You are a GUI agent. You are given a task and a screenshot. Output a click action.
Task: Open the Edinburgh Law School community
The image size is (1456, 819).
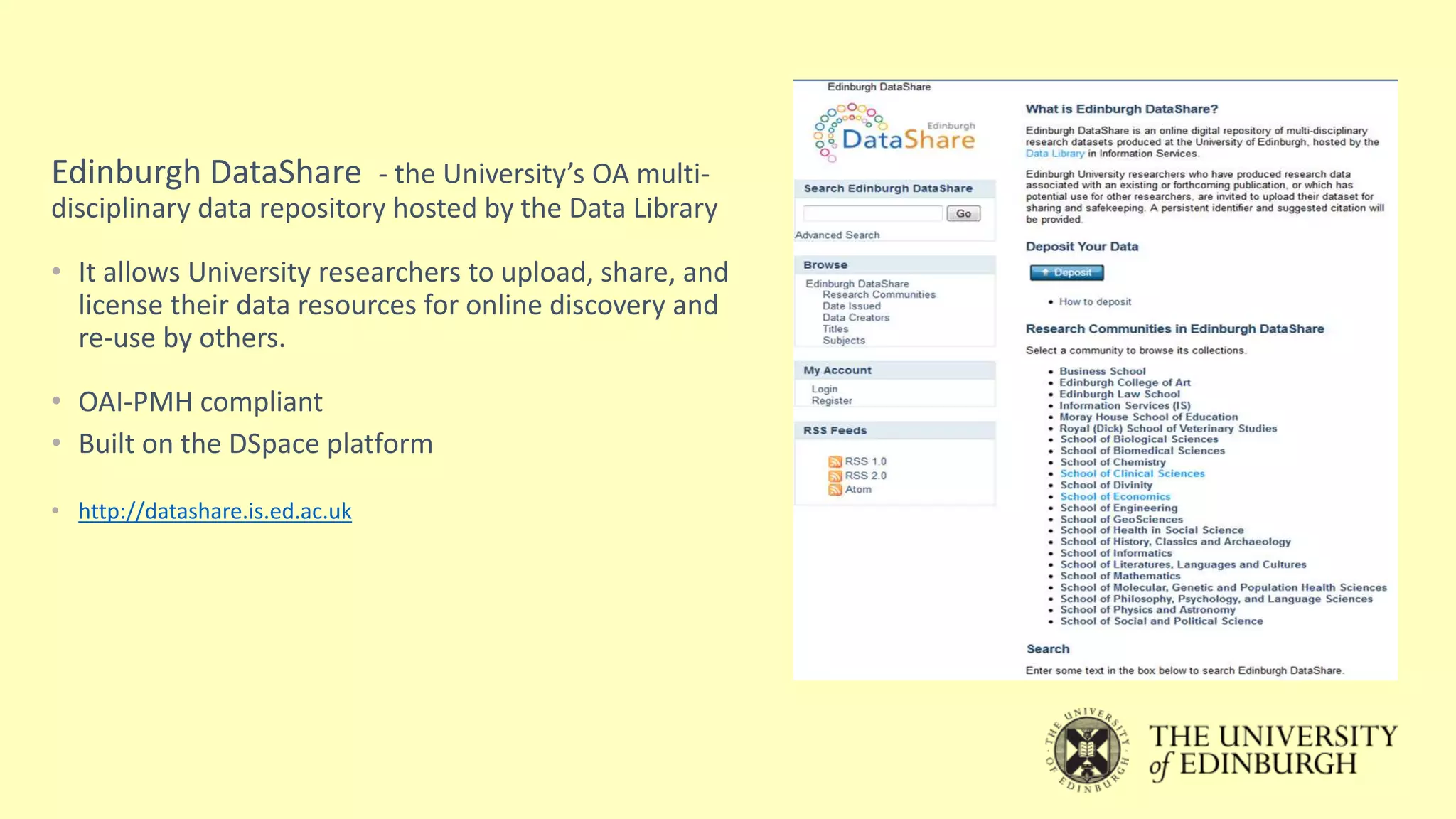1120,394
